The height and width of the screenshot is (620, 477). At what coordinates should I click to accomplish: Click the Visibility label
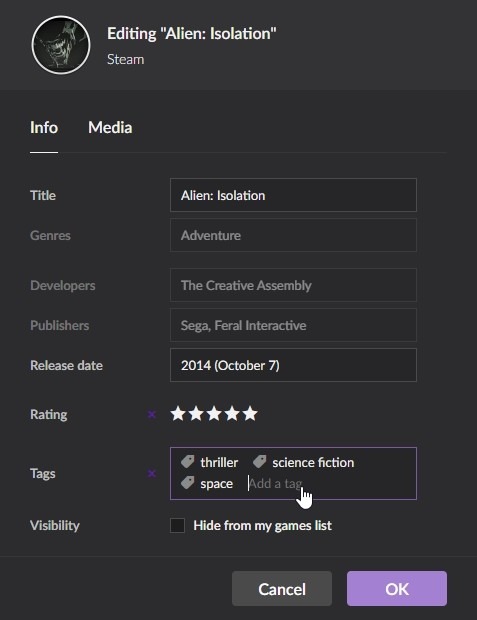point(55,525)
